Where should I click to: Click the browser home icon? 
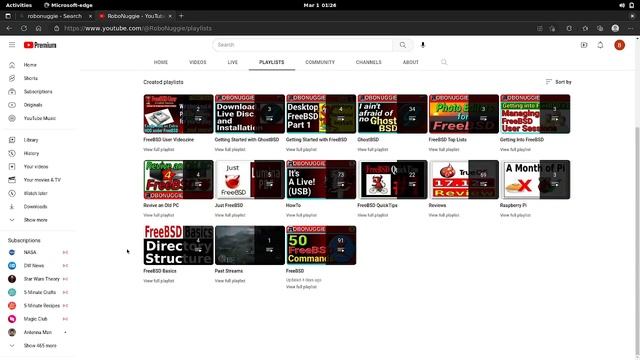click(38, 29)
